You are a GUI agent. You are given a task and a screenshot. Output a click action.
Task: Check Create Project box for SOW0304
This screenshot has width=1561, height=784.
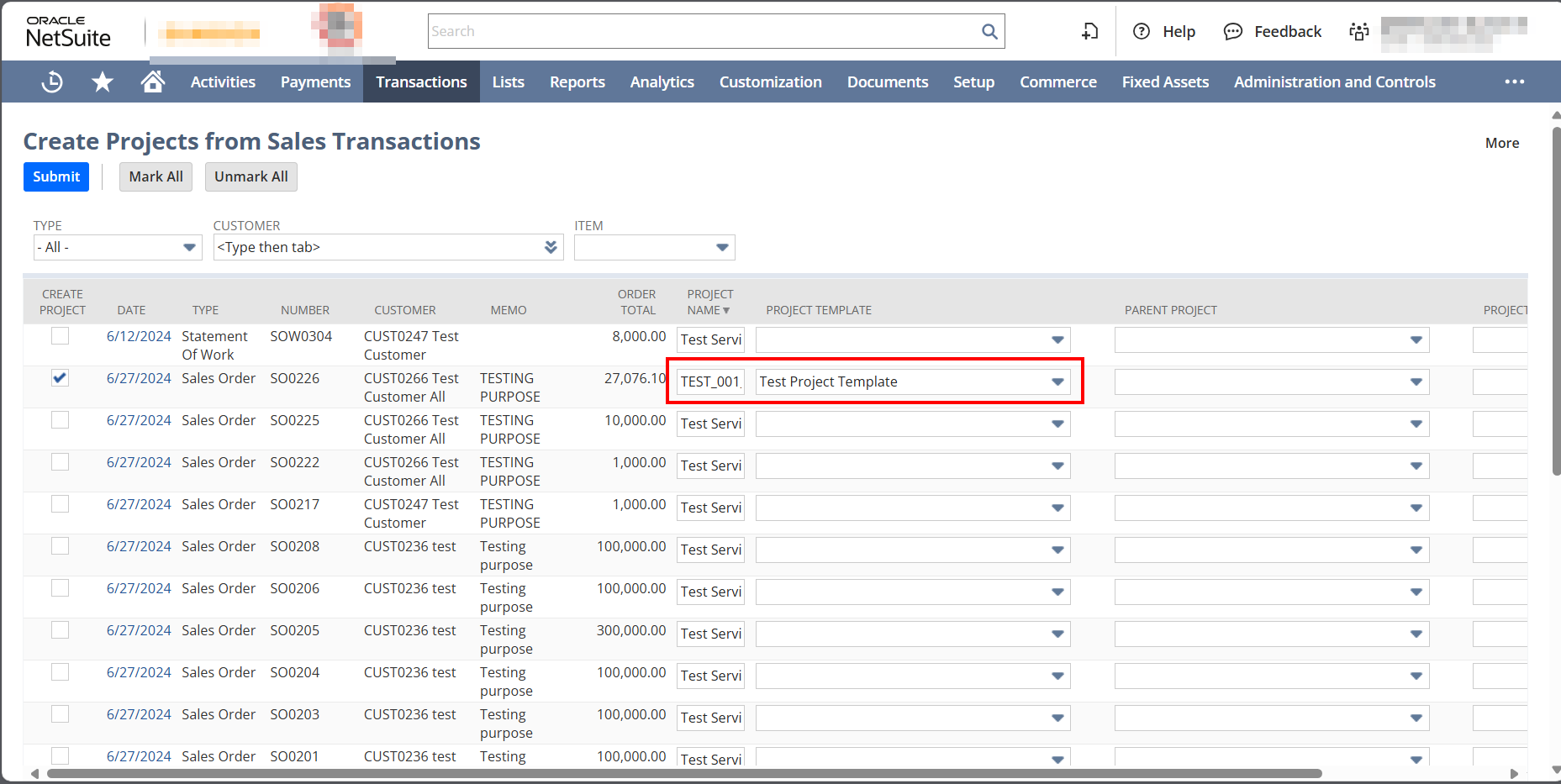[60, 336]
